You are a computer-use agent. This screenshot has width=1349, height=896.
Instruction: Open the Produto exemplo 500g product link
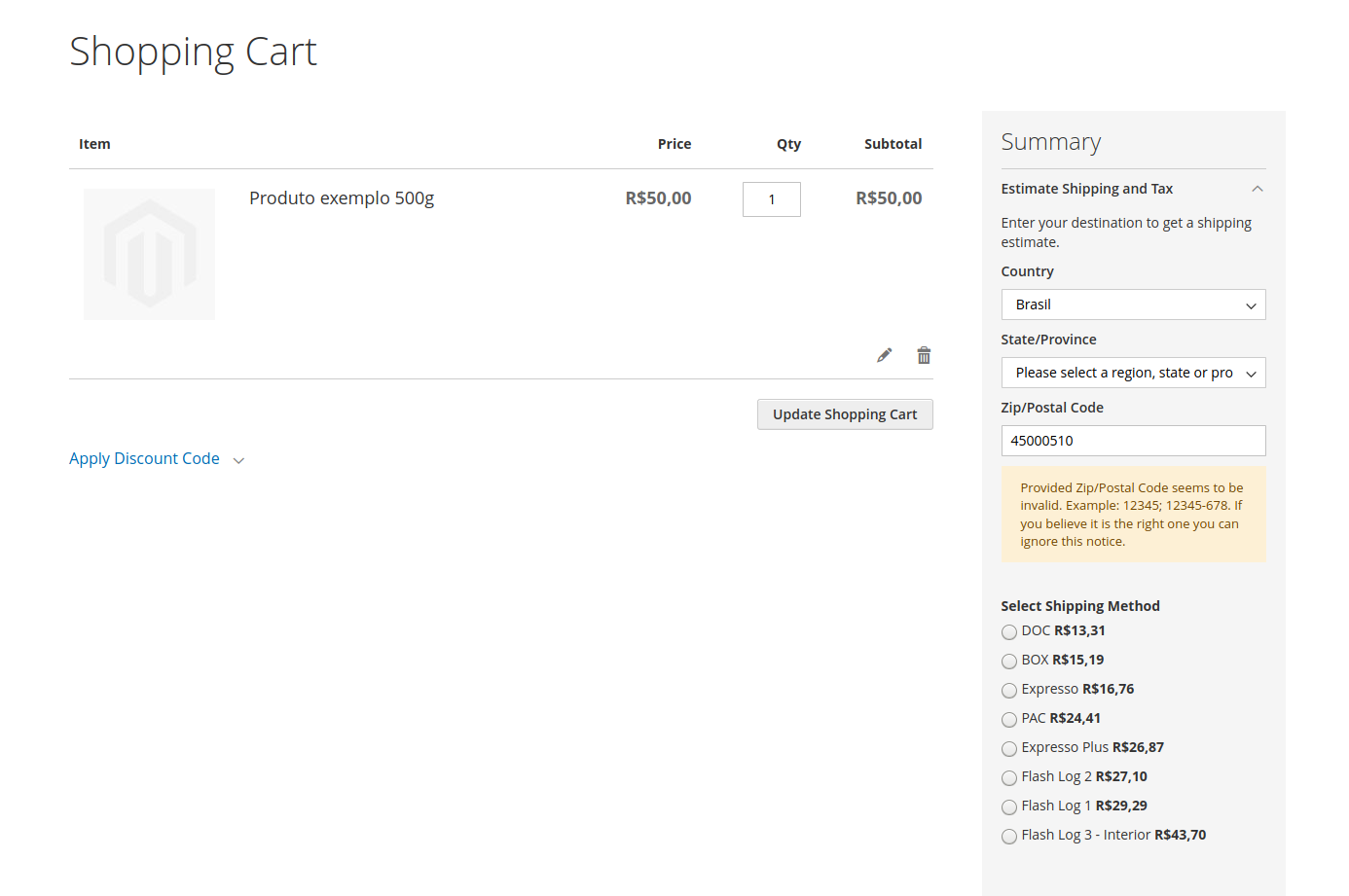point(342,198)
